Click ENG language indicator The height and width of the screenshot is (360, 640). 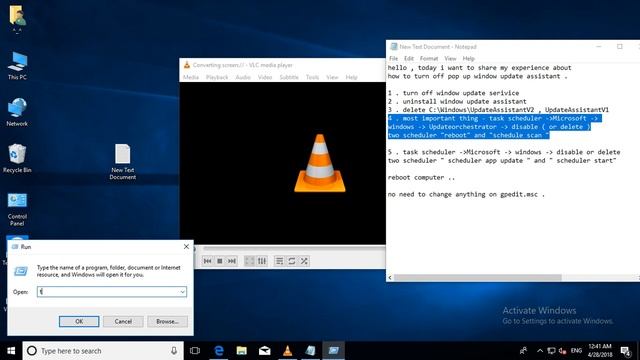(x=576, y=351)
